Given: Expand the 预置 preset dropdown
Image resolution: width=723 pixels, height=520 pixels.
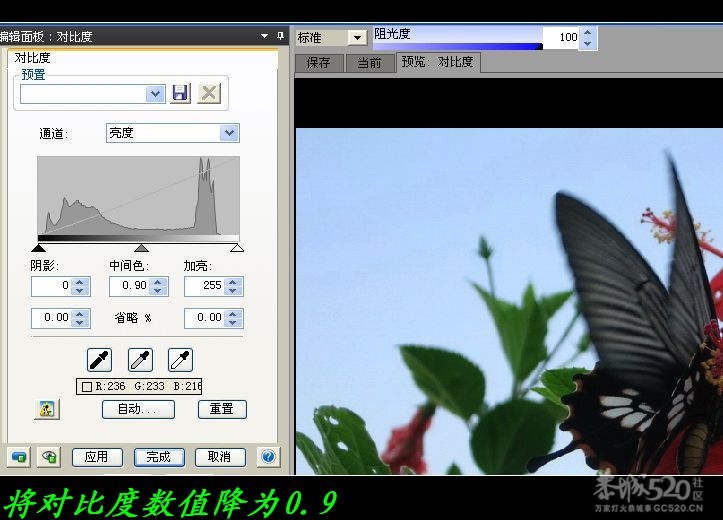Looking at the screenshot, I should point(155,94).
